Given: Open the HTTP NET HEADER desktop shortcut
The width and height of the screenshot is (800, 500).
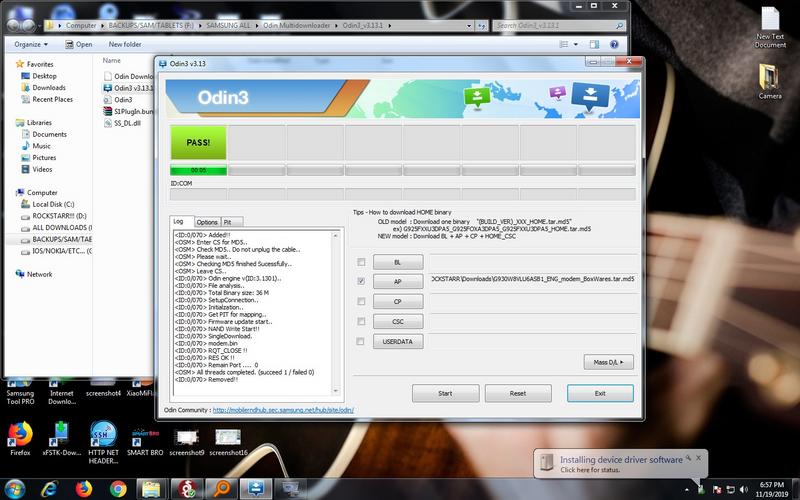Looking at the screenshot, I should tap(103, 442).
